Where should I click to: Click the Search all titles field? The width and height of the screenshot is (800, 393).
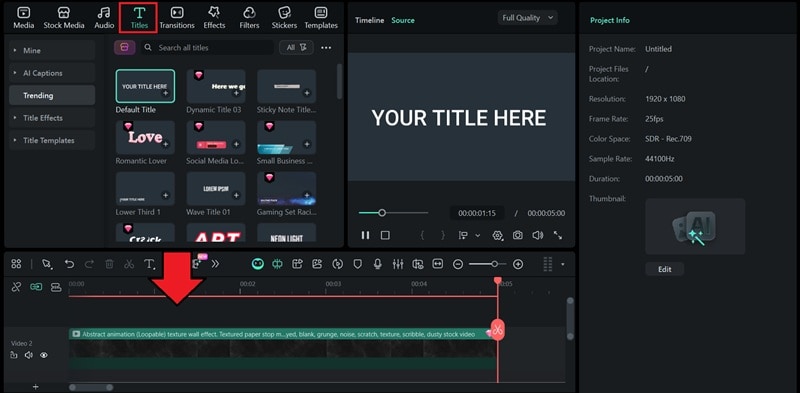point(207,47)
